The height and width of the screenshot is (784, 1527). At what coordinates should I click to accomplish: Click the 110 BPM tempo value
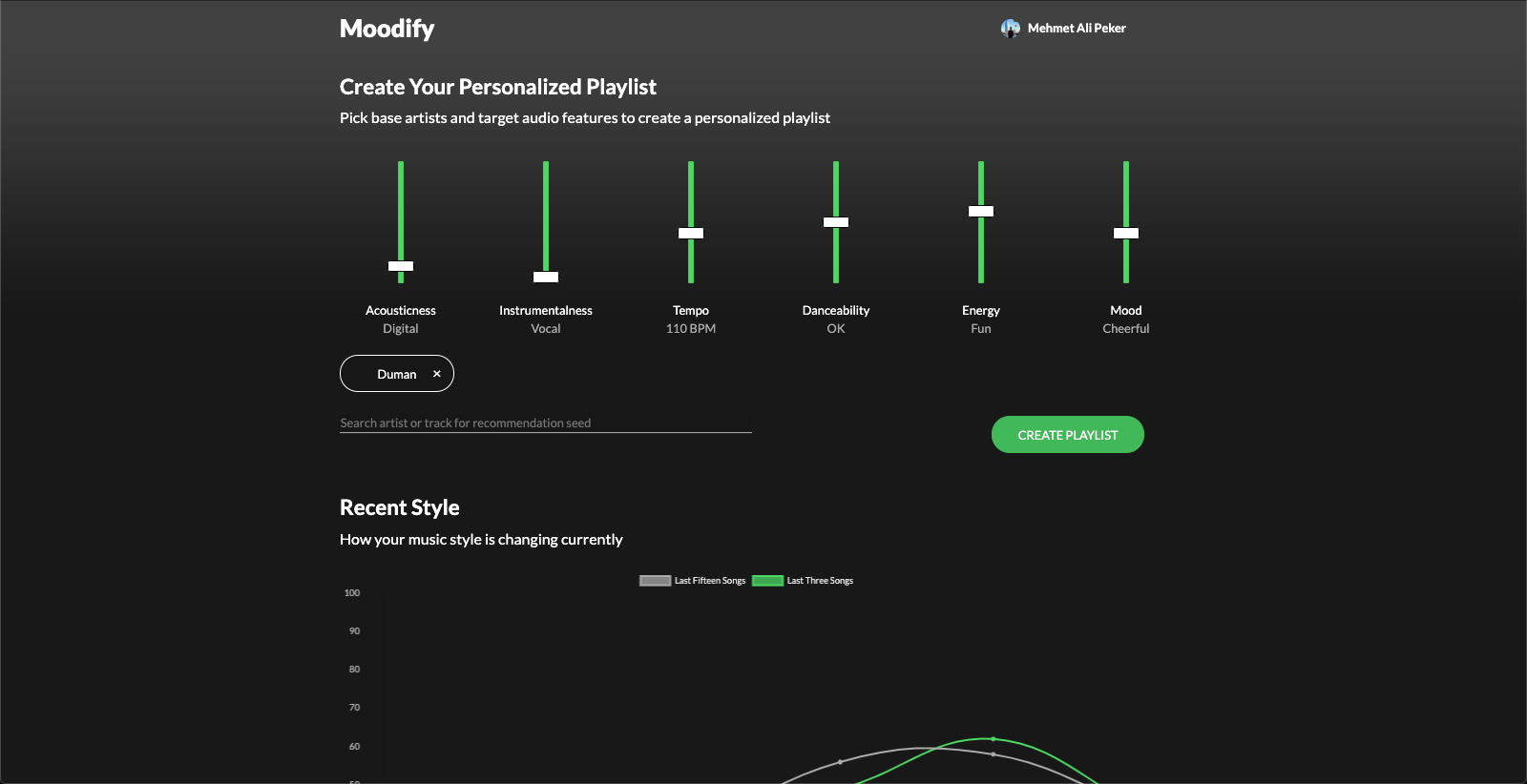691,329
